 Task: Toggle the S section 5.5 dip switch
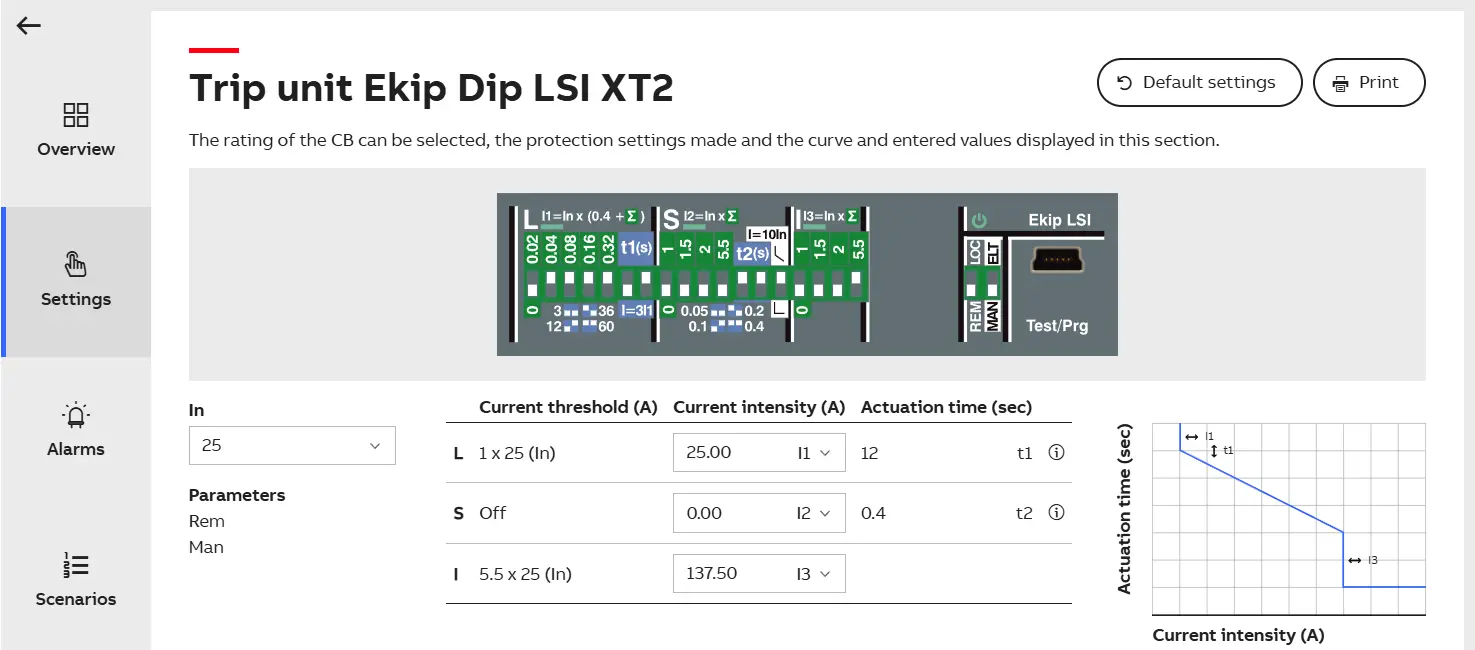(x=722, y=284)
